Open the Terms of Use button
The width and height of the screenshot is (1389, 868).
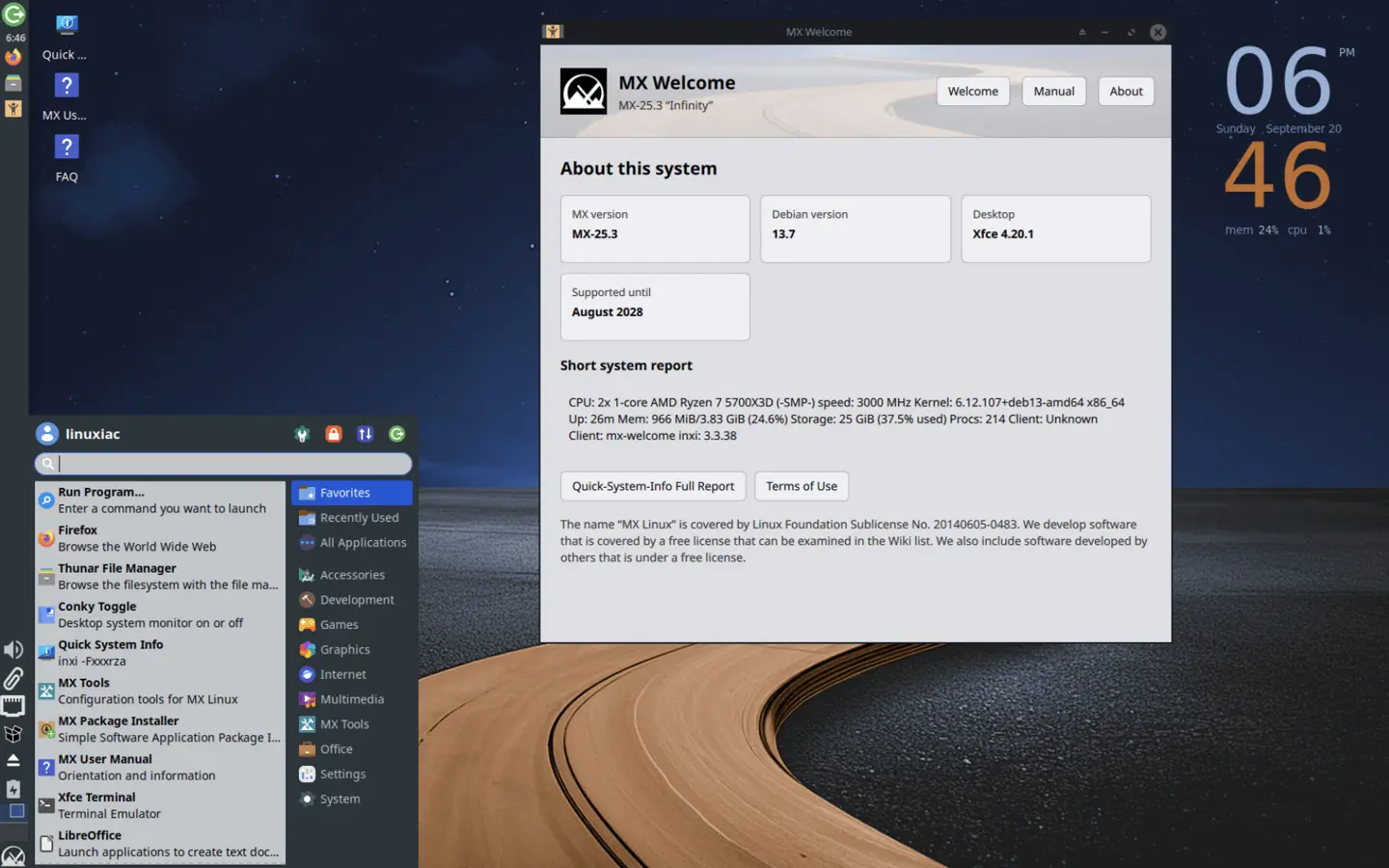[802, 486]
